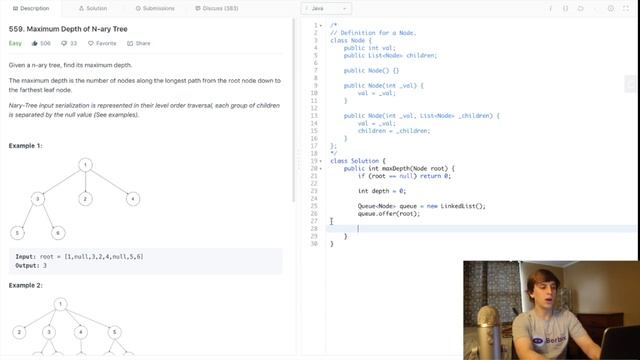
Task: Click line number 27 in gutter
Action: point(314,221)
